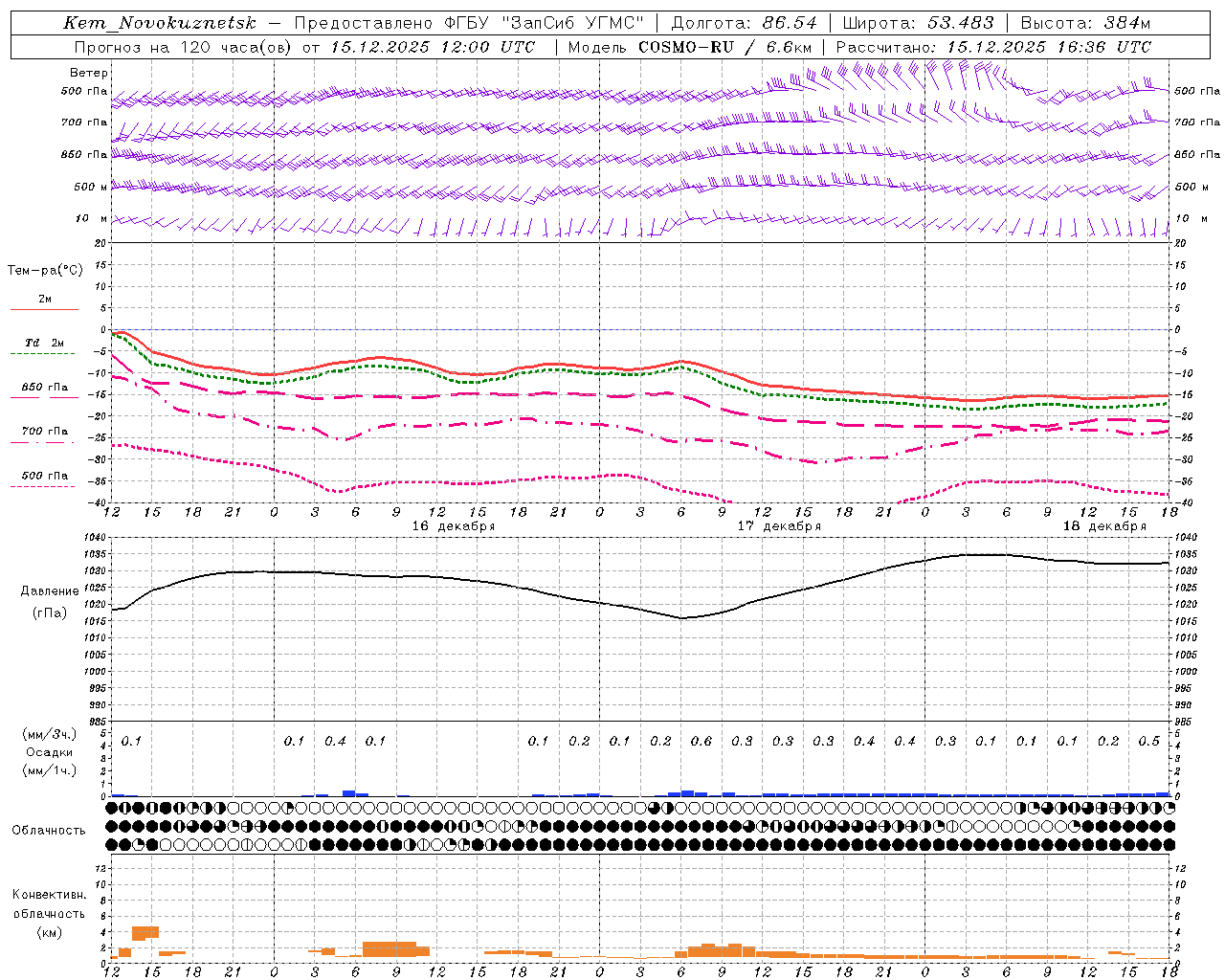This screenshot has width=1225, height=980.
Task: Click the "Модель COSMO-RU / 6.6км" label
Action: (690, 47)
